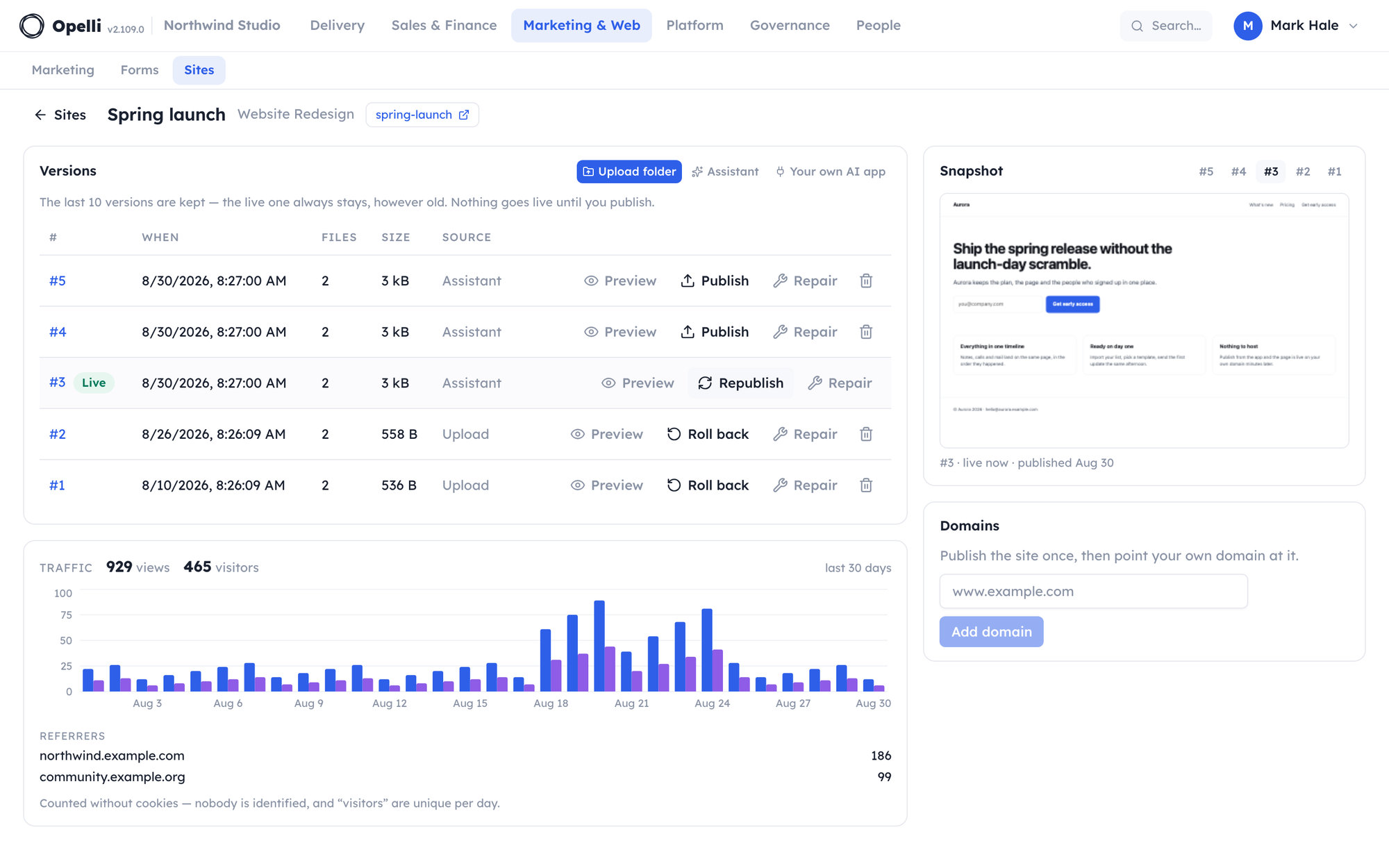The image size is (1389, 868).
Task: Repair version #1
Action: pos(805,485)
